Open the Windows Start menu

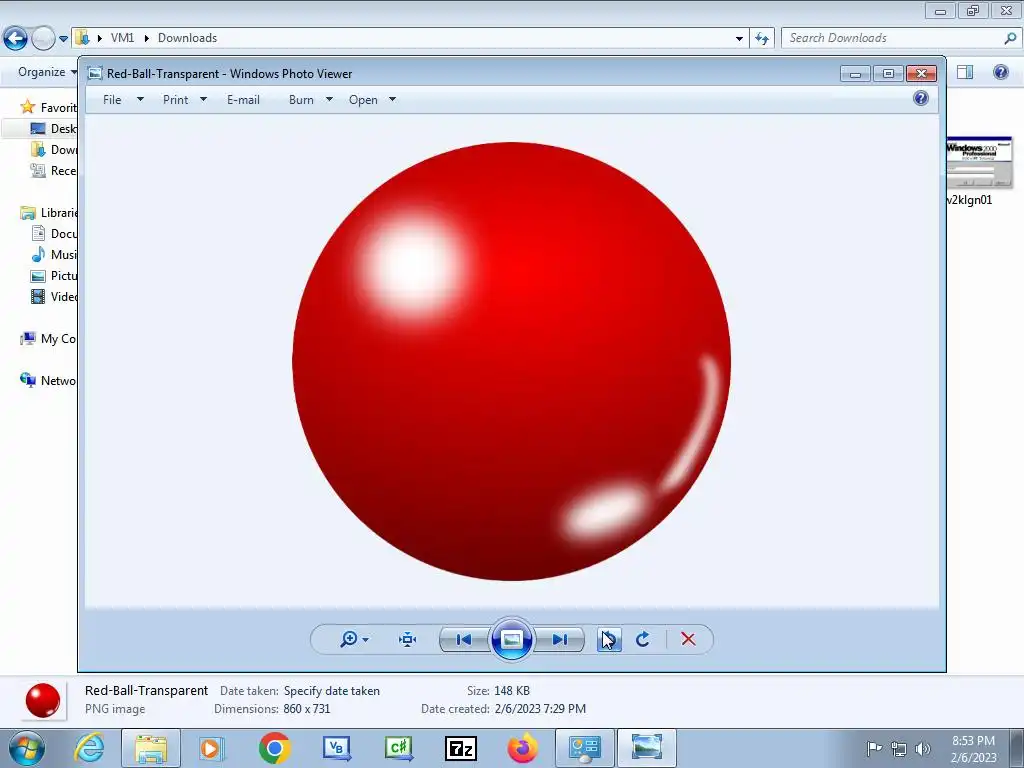point(27,748)
